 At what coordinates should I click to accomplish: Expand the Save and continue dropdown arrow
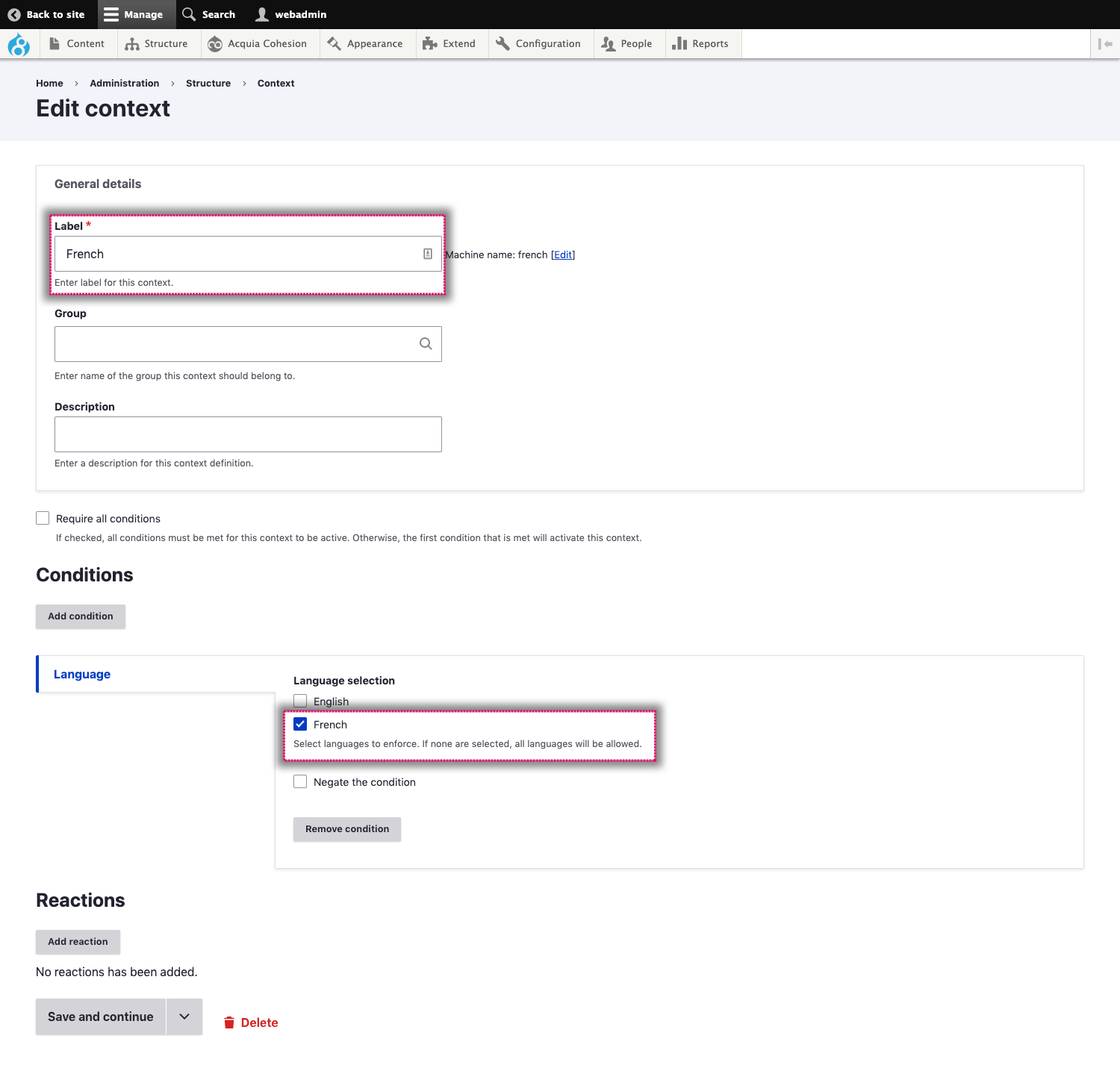184,1016
